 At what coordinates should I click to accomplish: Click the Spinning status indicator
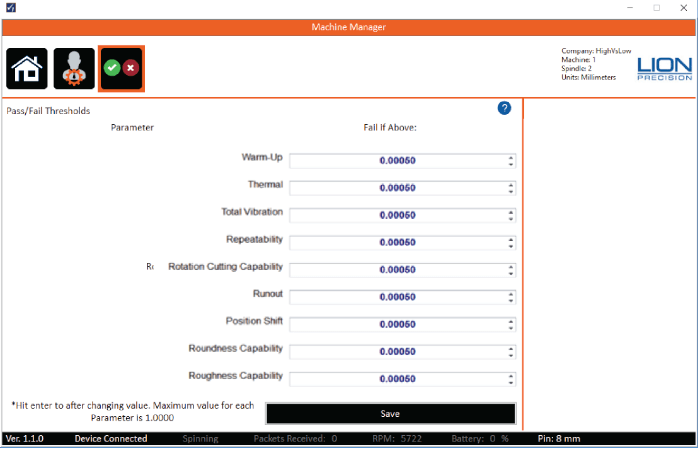(200, 438)
